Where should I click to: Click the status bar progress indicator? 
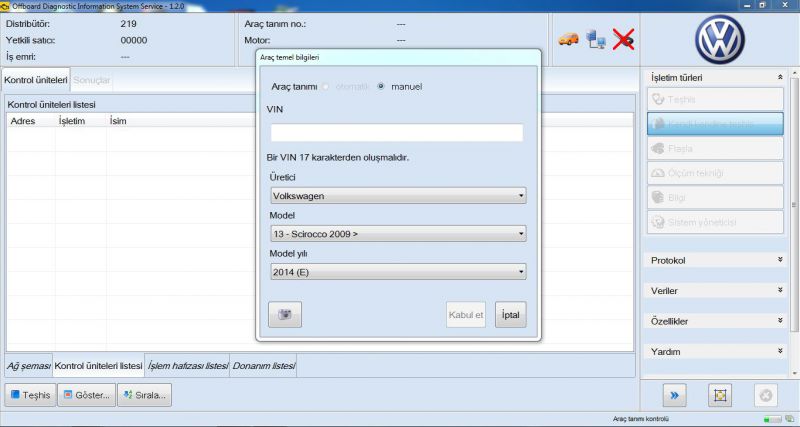[772, 419]
